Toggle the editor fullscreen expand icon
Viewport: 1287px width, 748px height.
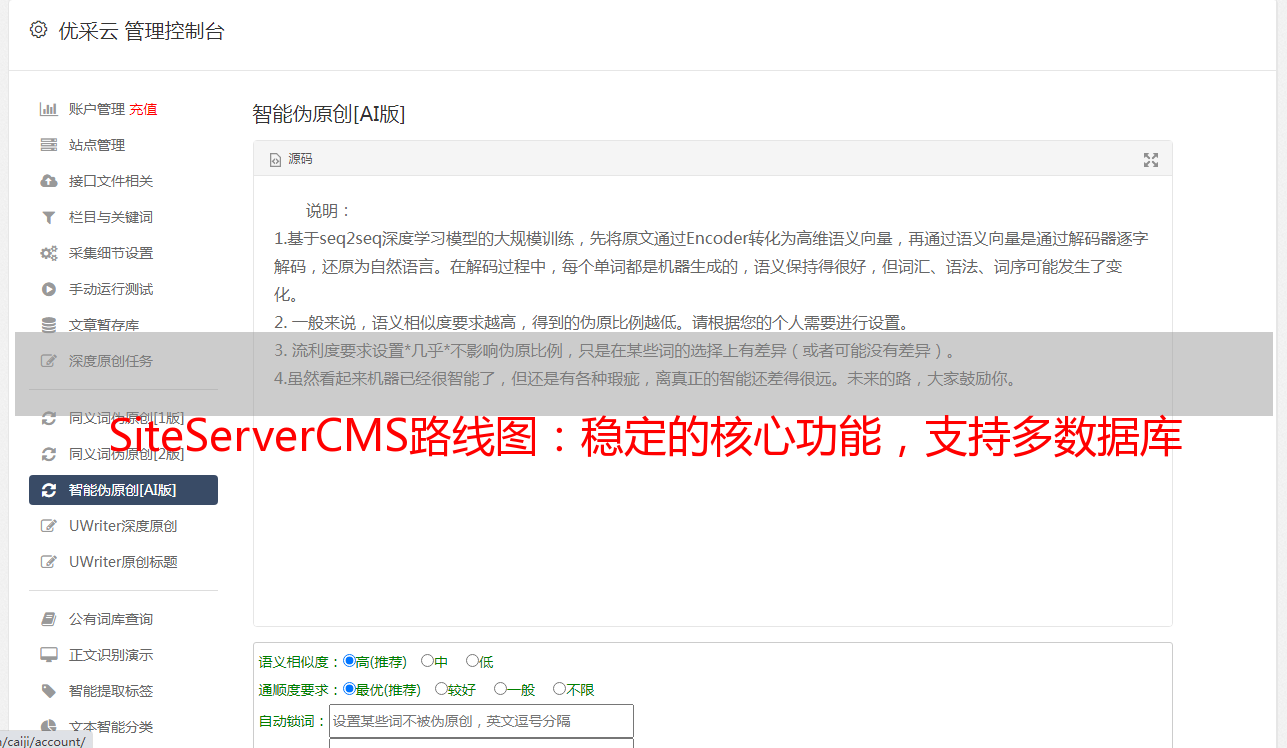(x=1151, y=160)
